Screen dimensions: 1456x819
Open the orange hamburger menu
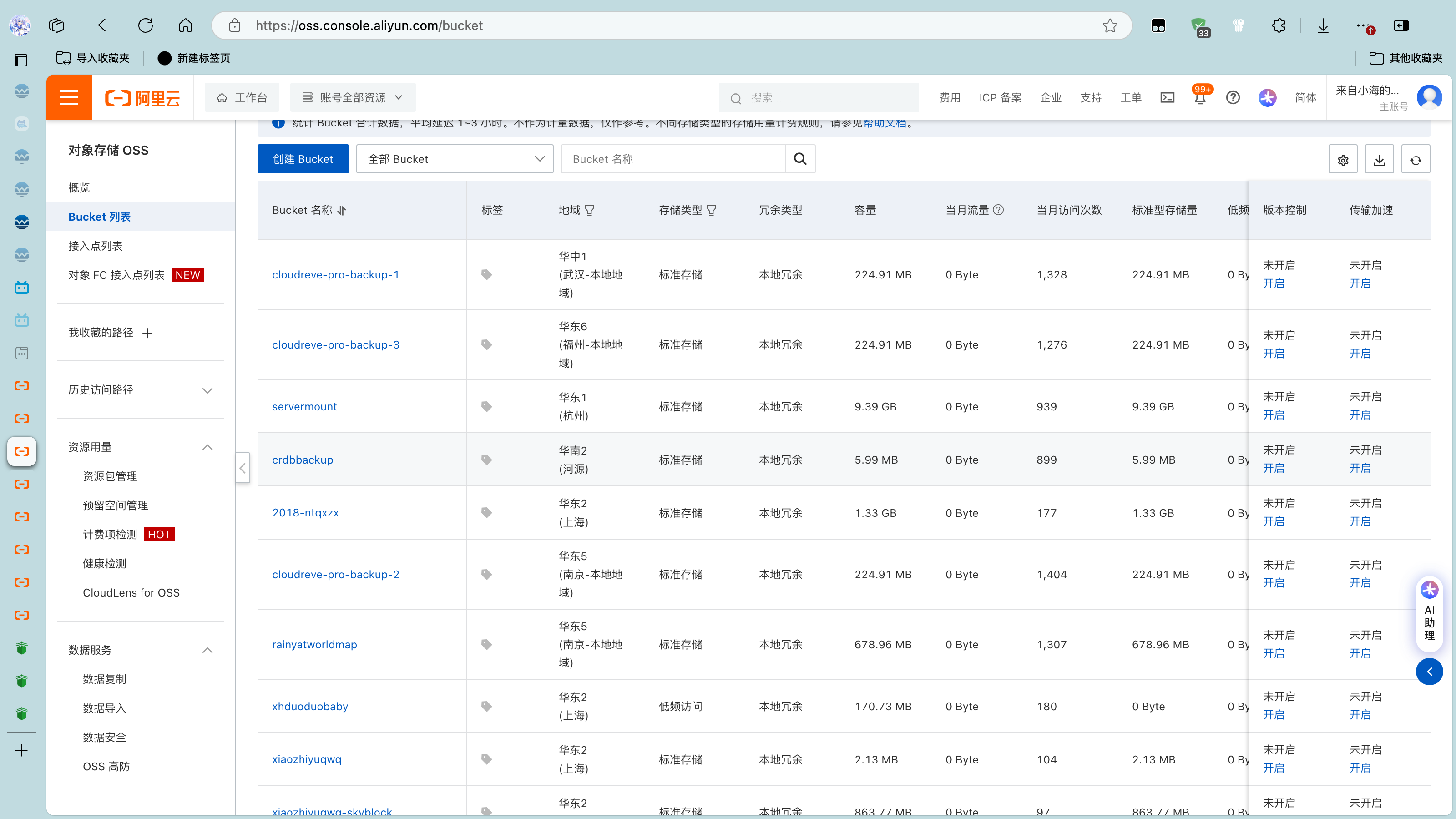pos(69,97)
